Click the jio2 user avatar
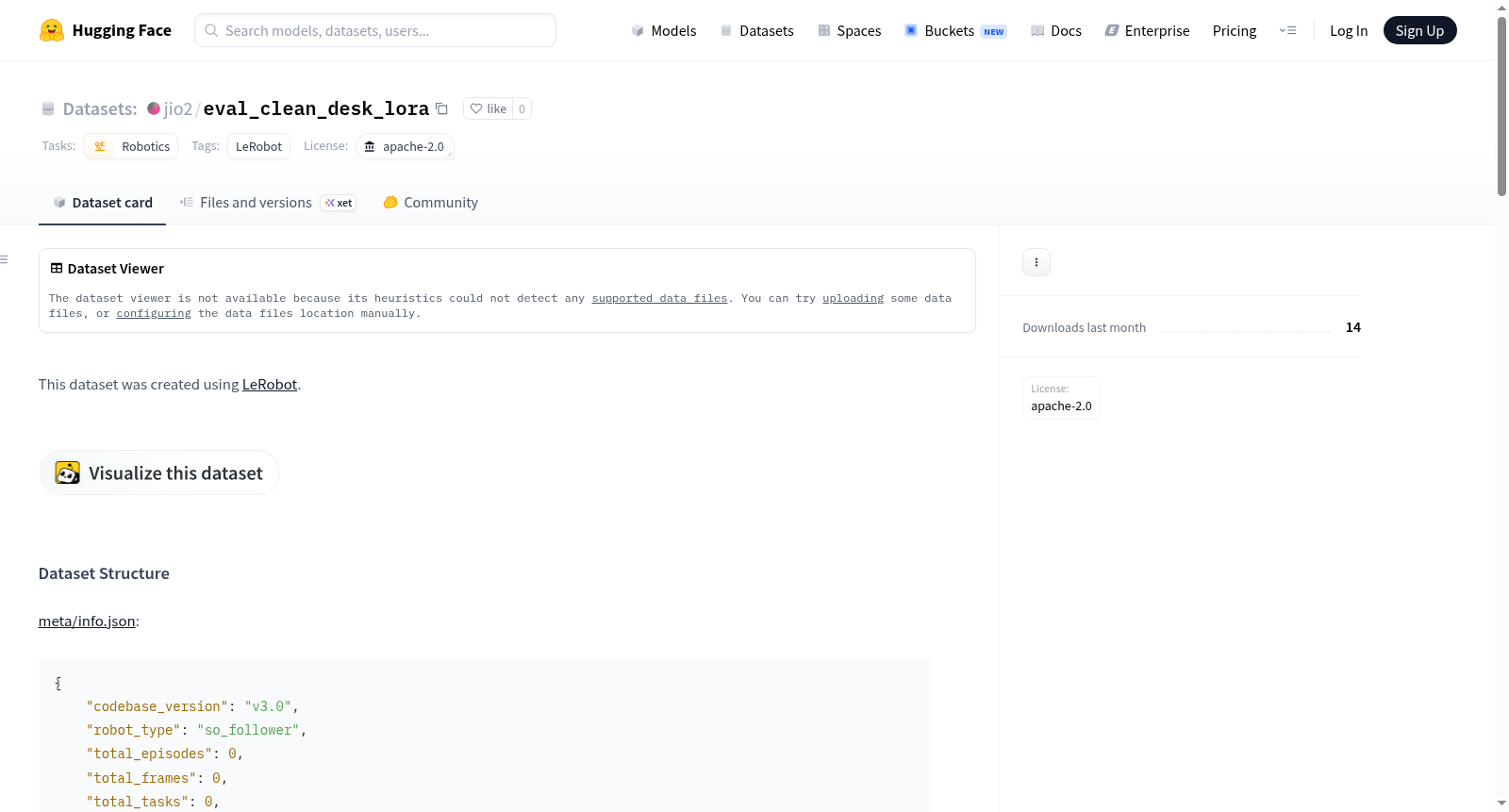The width and height of the screenshot is (1509, 812). coord(154,108)
